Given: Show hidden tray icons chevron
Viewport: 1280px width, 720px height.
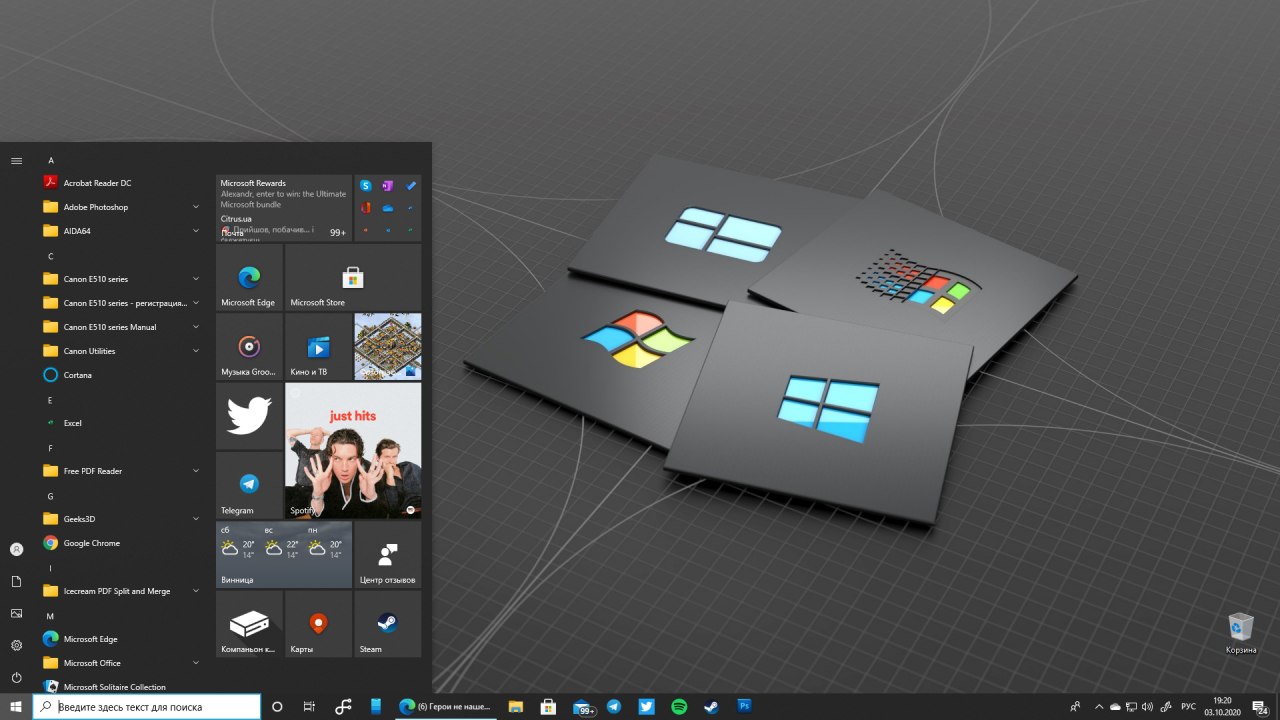Looking at the screenshot, I should point(1099,706).
